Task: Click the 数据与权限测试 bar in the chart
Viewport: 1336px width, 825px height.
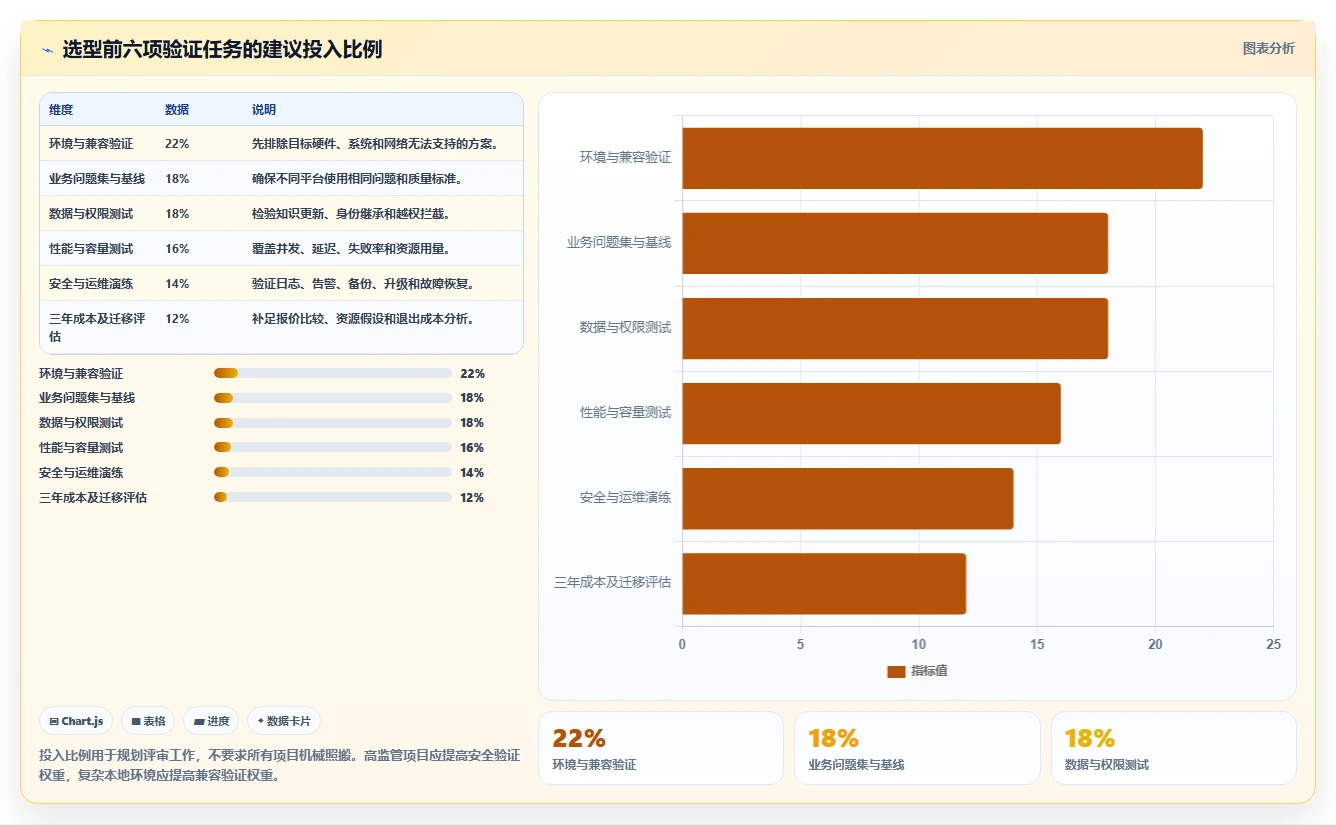Action: pyautogui.click(x=895, y=328)
